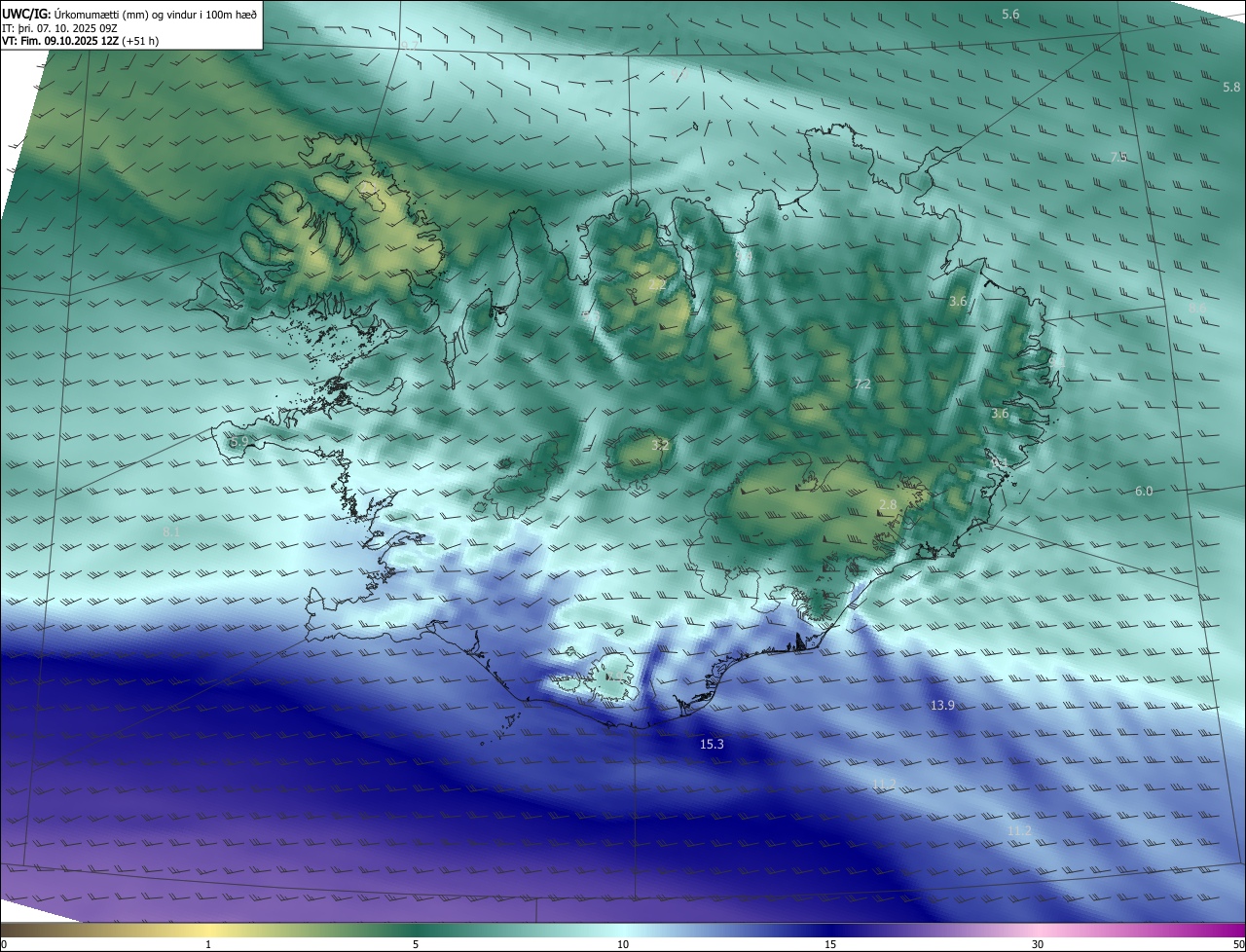
Task: Click the 5.6 value on the map
Action: pyautogui.click(x=1010, y=14)
